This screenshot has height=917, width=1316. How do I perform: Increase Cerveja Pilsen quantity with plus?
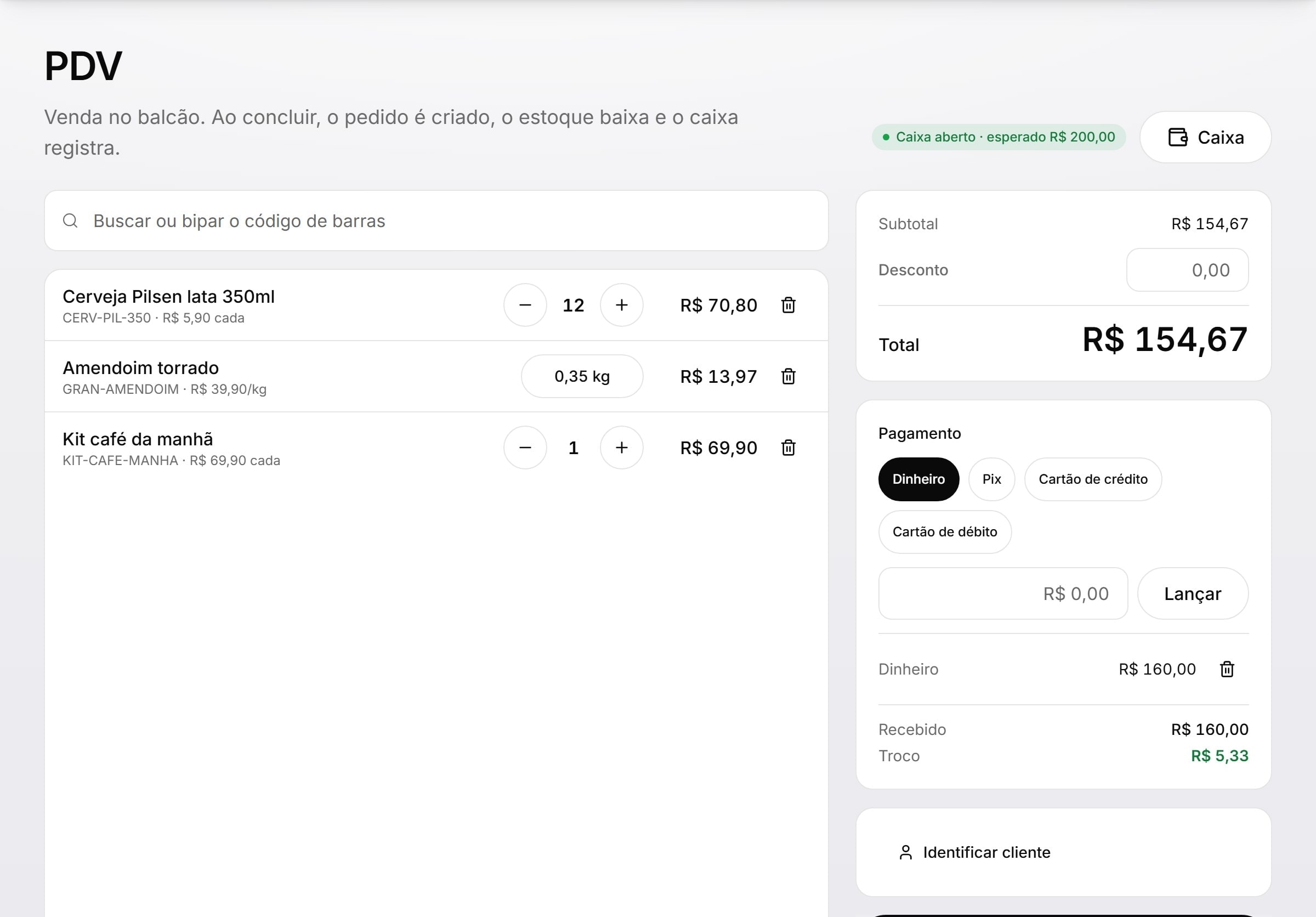tap(621, 305)
